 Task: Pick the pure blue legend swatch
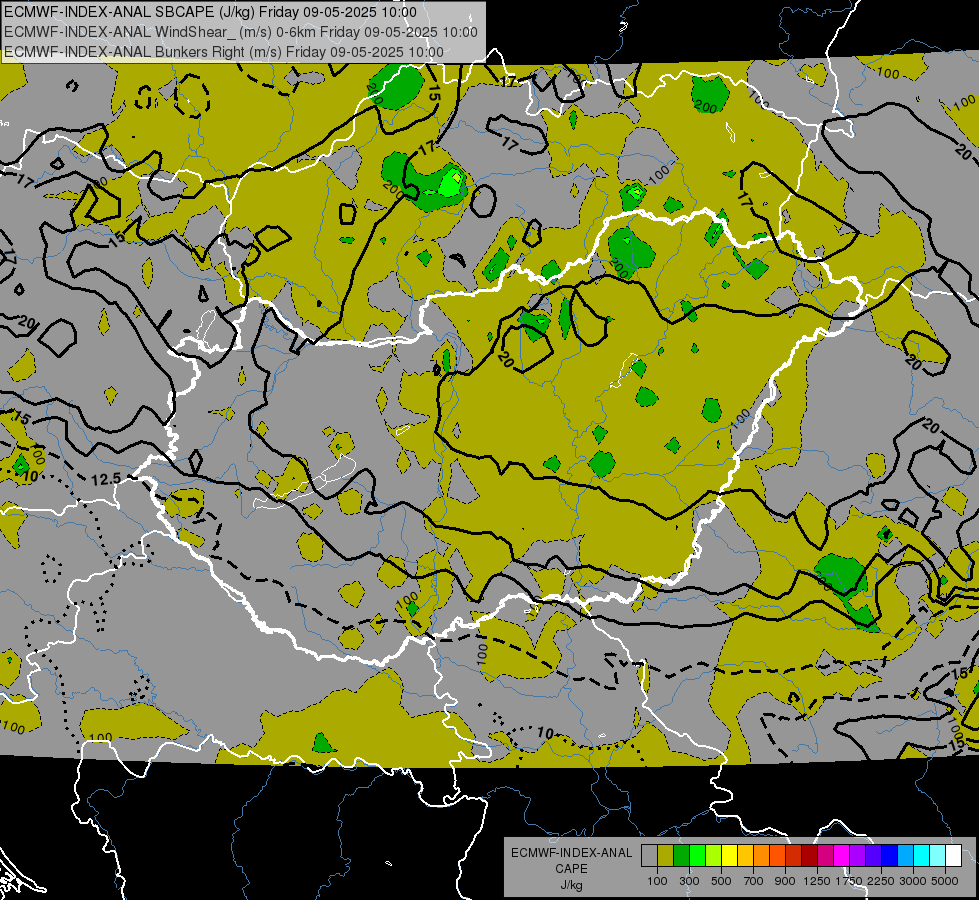click(x=890, y=856)
